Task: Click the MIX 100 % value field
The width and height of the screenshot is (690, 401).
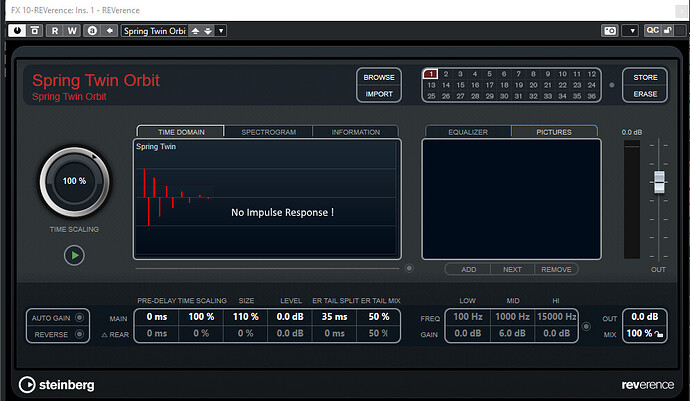Action: click(x=639, y=334)
